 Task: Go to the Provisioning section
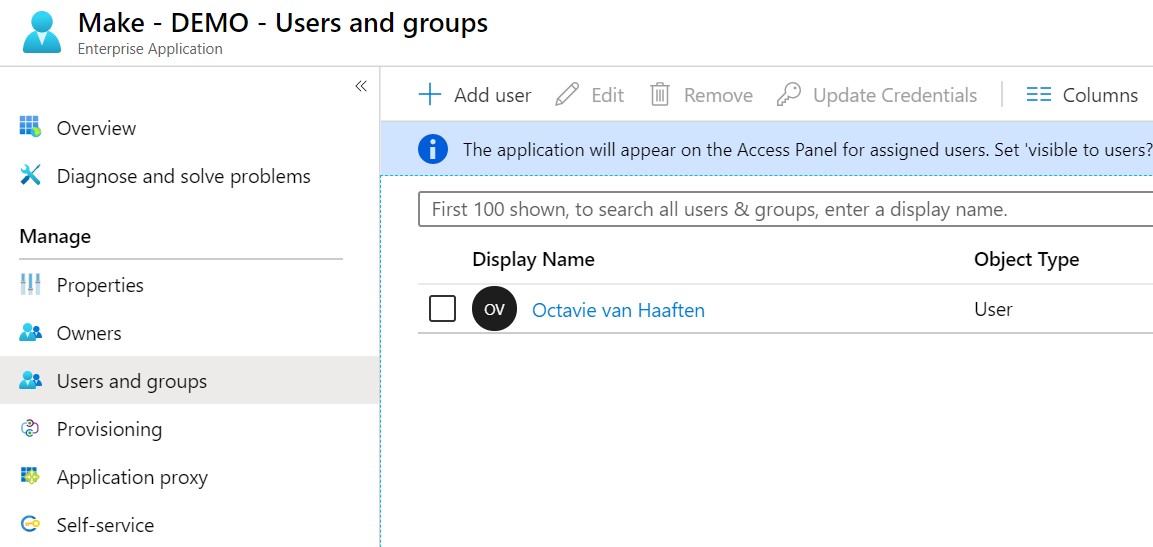(x=109, y=429)
